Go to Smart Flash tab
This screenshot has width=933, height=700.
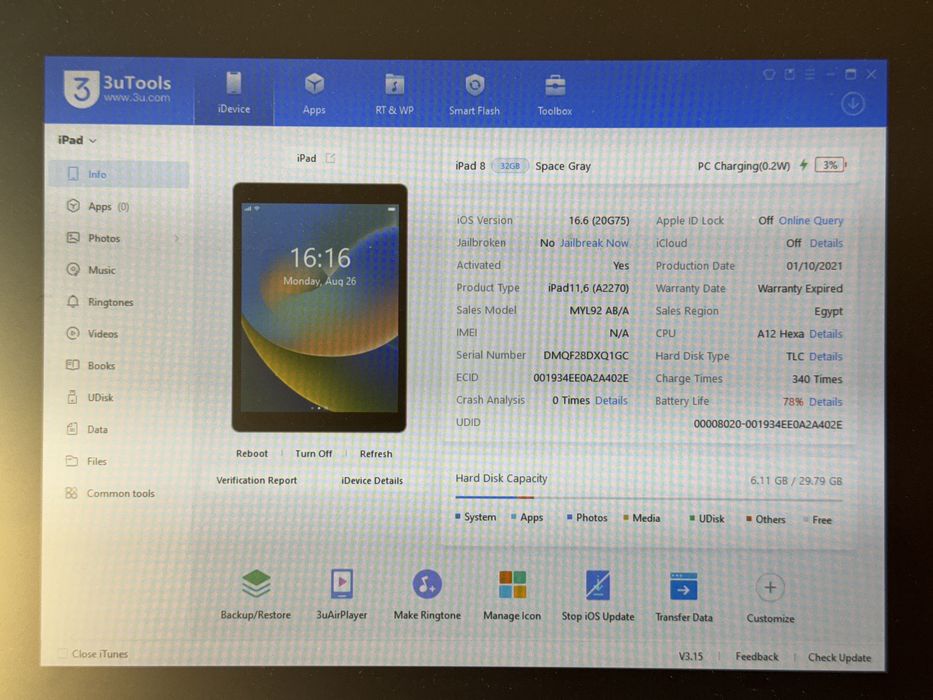click(474, 95)
